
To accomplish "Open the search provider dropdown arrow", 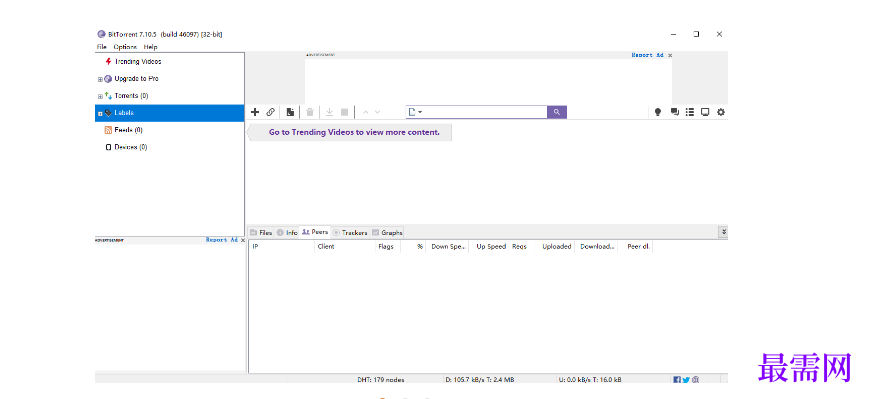I will tap(420, 112).
